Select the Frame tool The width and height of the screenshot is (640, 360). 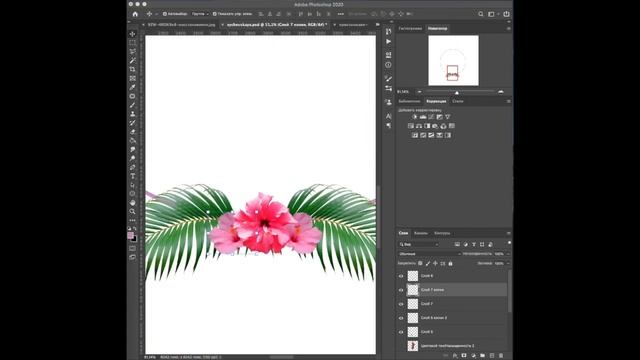pyautogui.click(x=132, y=78)
